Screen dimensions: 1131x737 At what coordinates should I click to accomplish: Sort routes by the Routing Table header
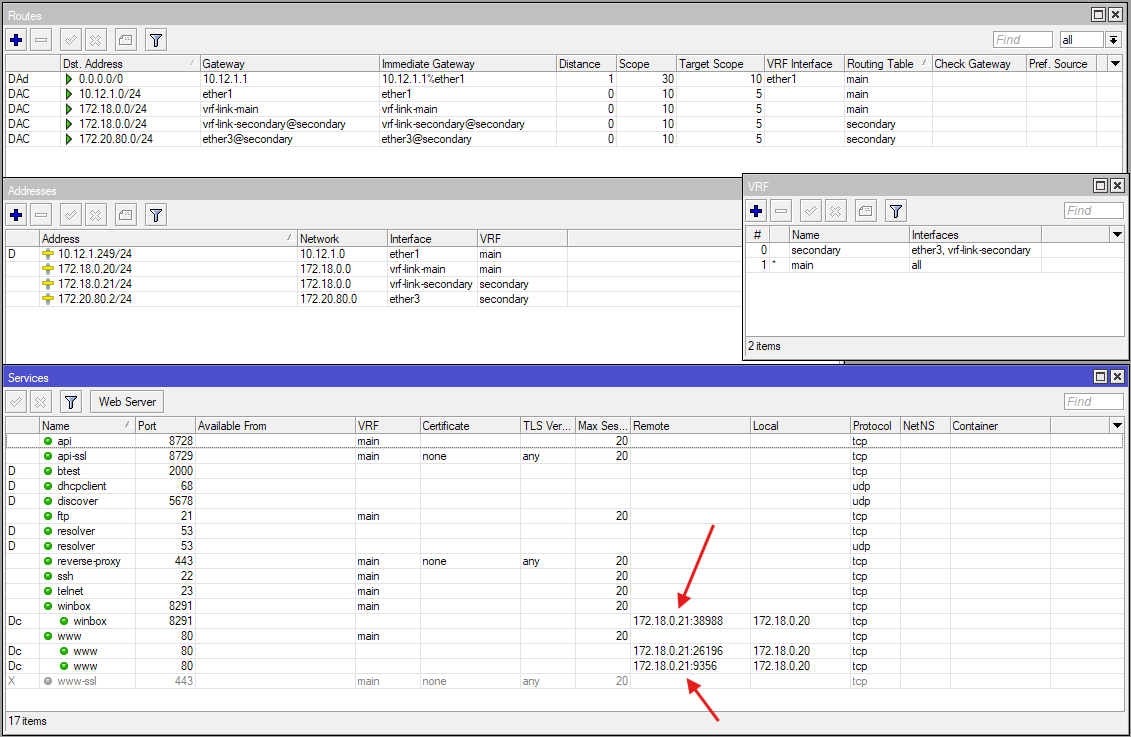[887, 63]
